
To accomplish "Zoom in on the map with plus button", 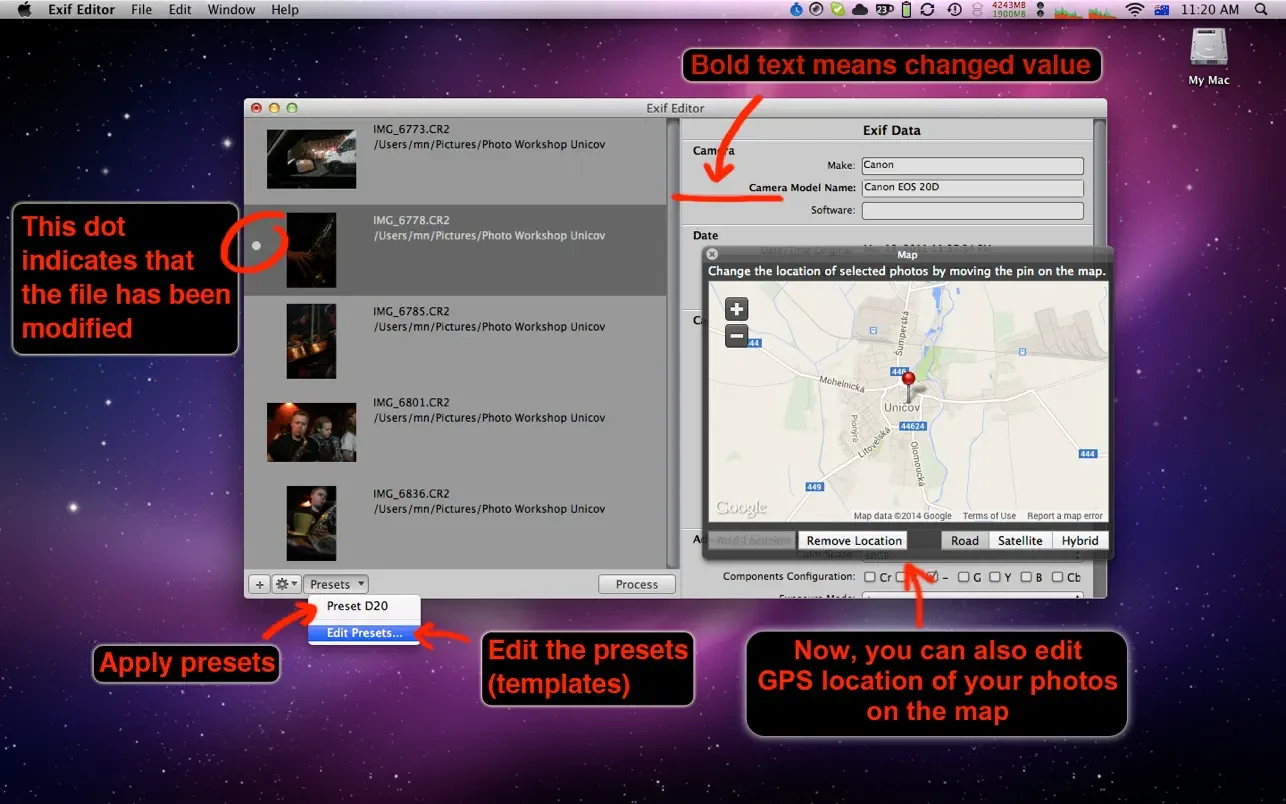I will click(x=736, y=309).
